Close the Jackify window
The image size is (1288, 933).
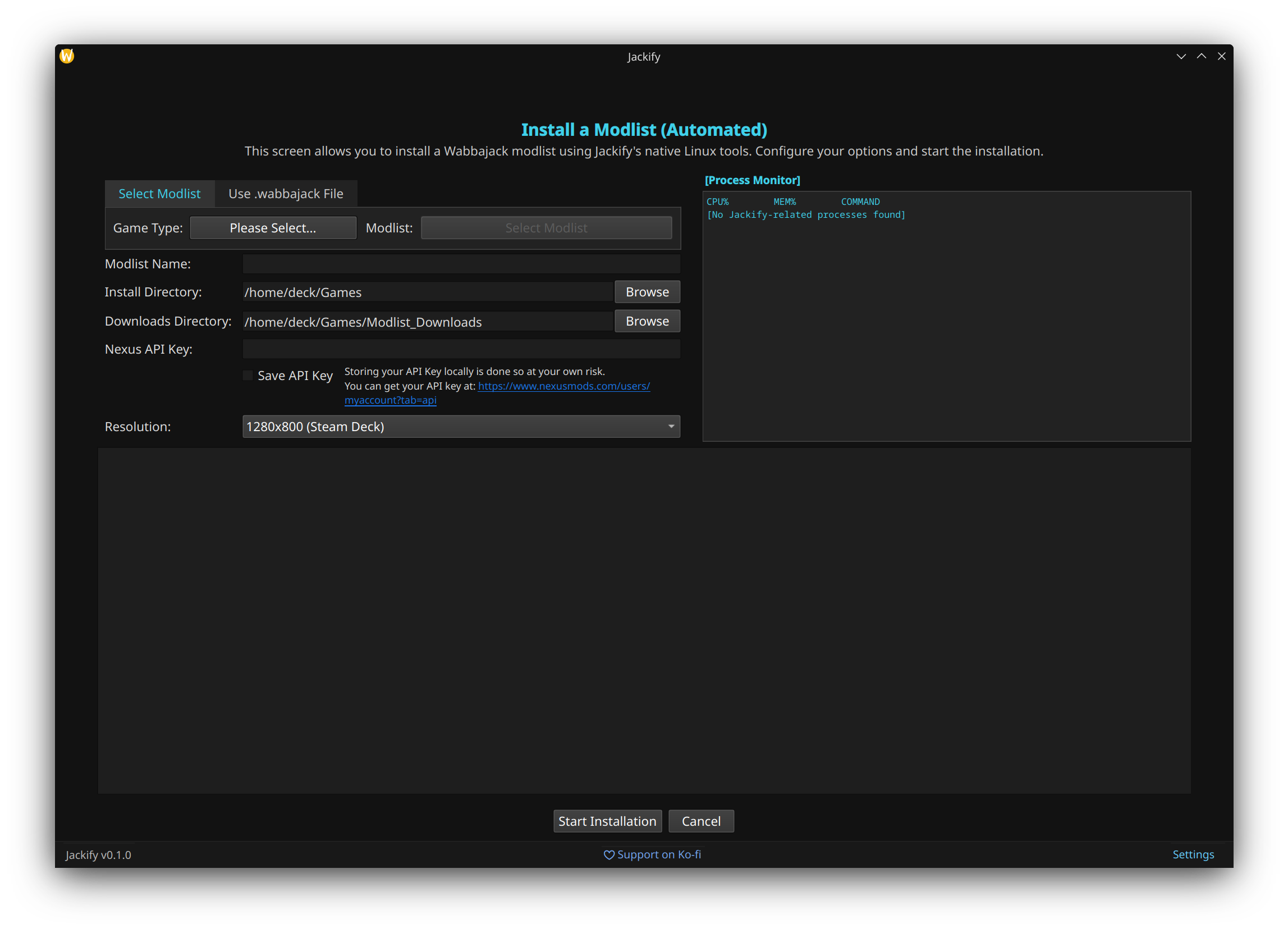pyautogui.click(x=1222, y=56)
